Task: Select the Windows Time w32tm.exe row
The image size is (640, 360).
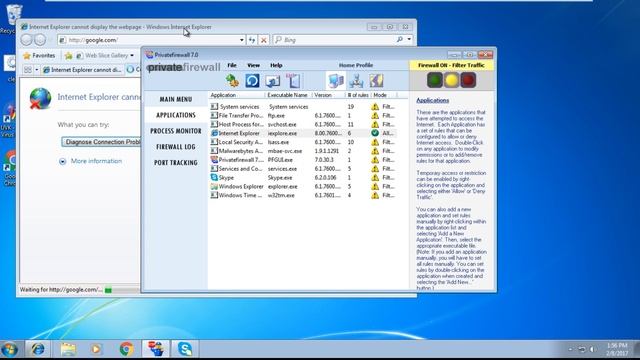Action: pyautogui.click(x=303, y=195)
